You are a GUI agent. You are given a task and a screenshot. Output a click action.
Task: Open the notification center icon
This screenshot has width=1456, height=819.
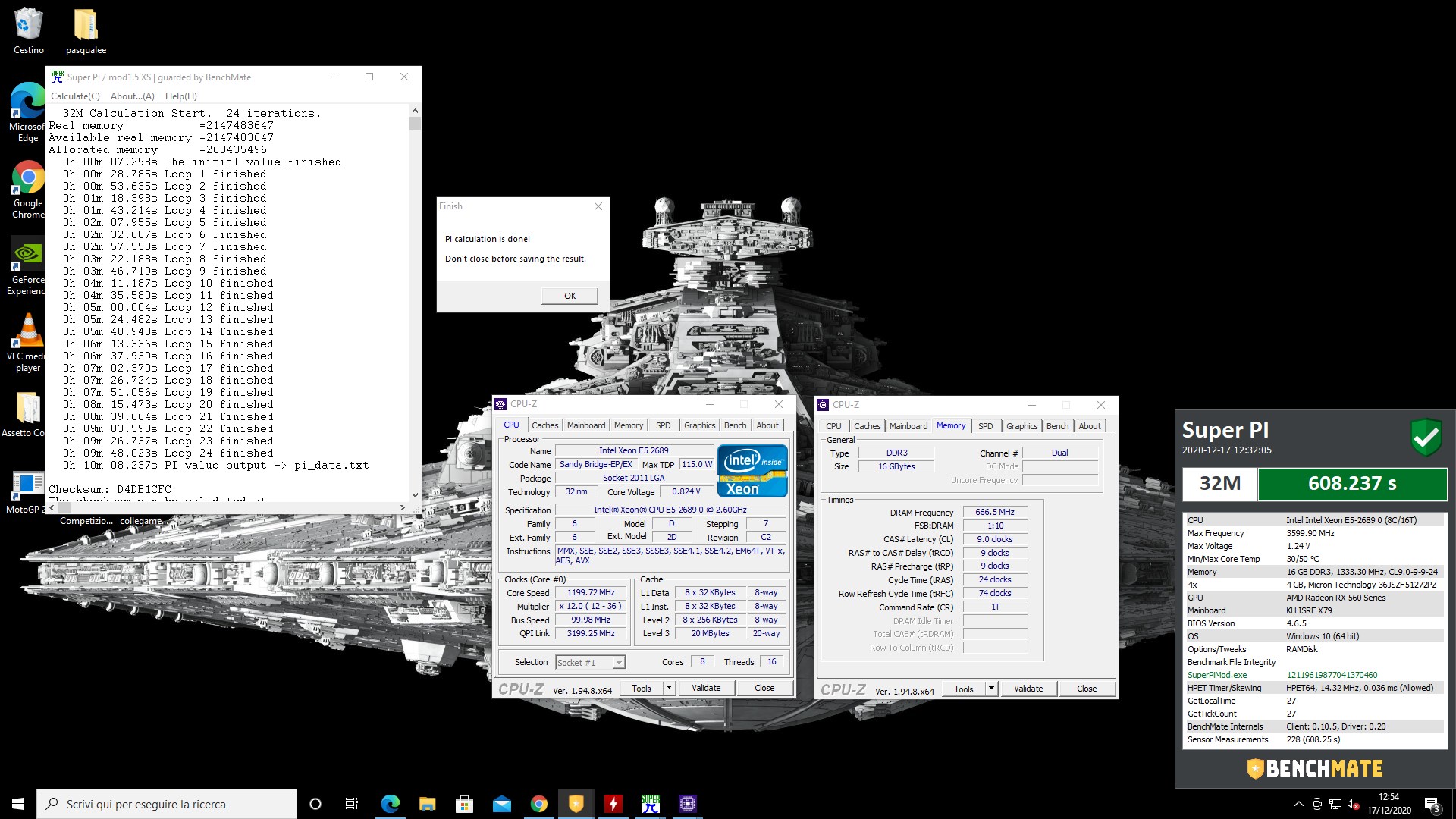pyautogui.click(x=1432, y=805)
